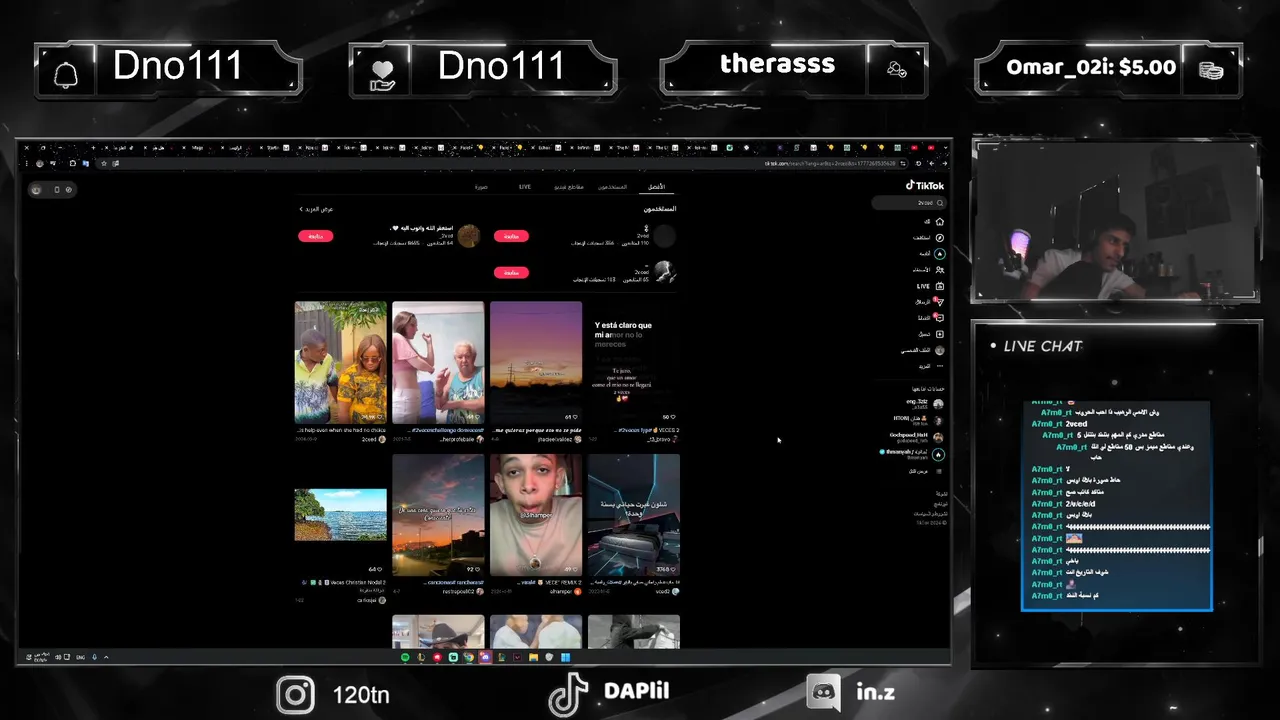Image resolution: width=1280 pixels, height=720 pixels.
Task: Open avatar of first 2vced user result
Action: [664, 236]
